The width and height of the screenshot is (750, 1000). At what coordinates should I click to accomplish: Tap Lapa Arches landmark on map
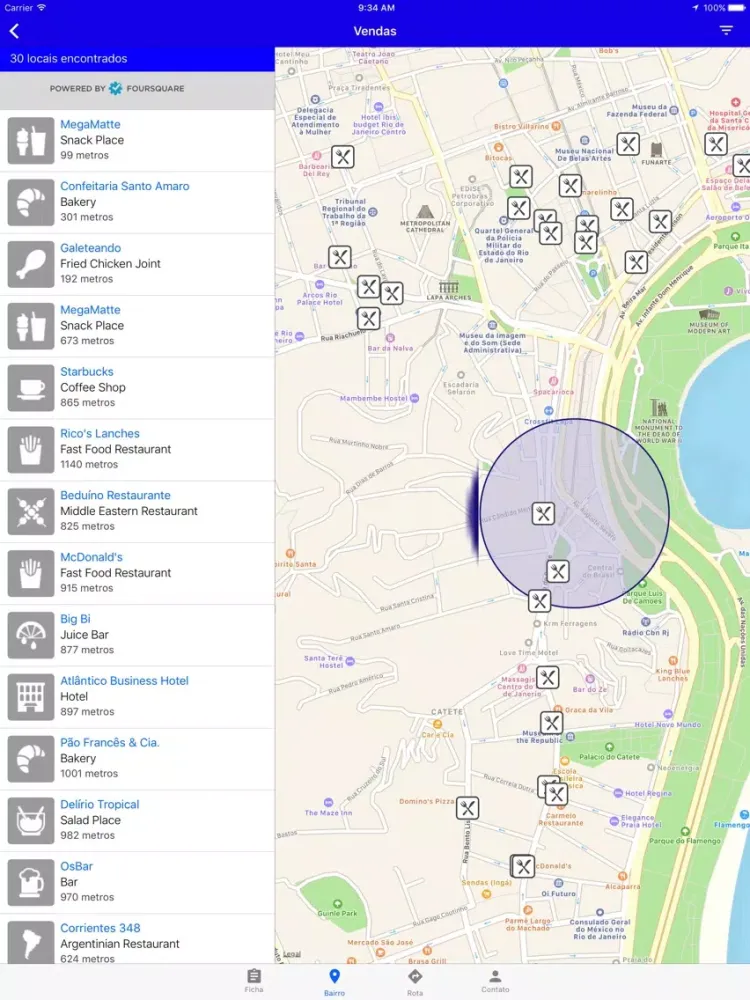pos(449,290)
